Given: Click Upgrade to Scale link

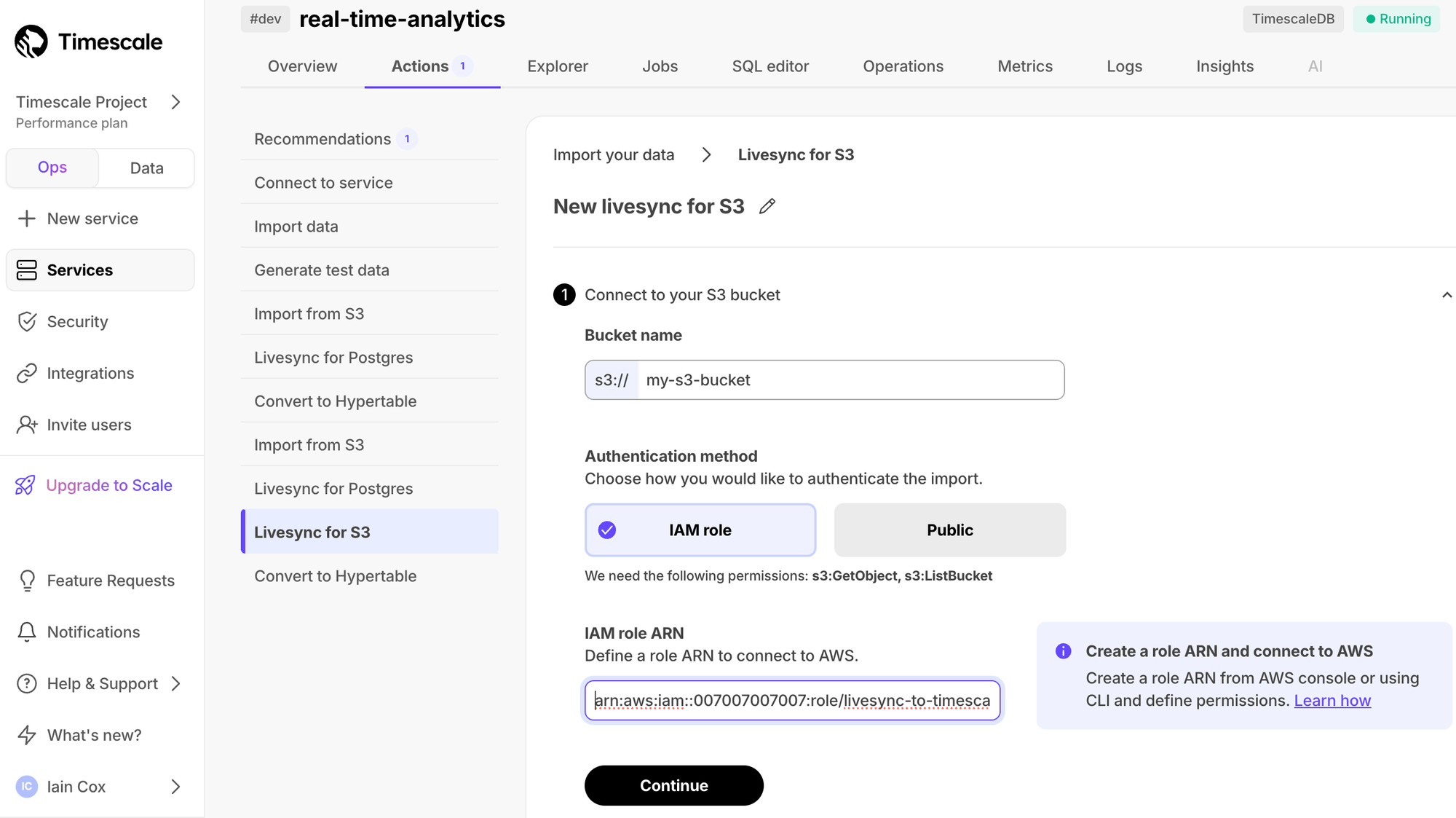Looking at the screenshot, I should point(109,485).
